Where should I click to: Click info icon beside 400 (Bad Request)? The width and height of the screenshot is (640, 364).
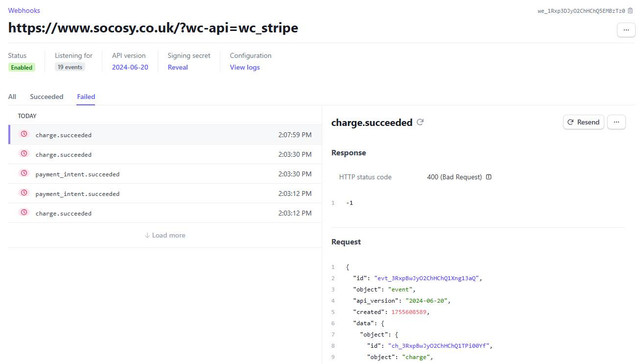coord(489,177)
